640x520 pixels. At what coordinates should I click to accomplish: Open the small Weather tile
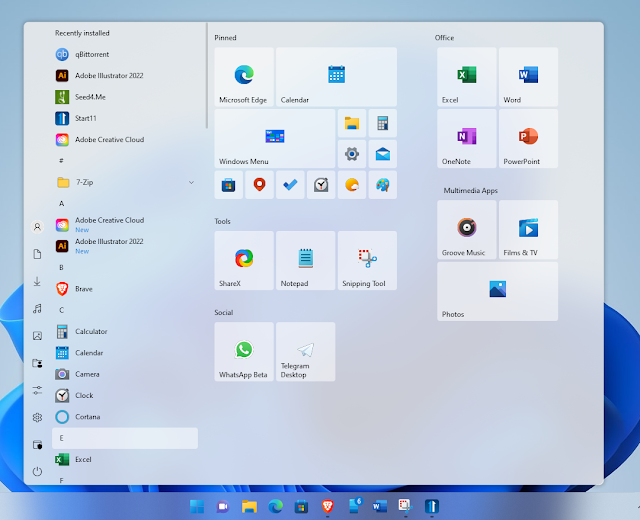(352, 185)
